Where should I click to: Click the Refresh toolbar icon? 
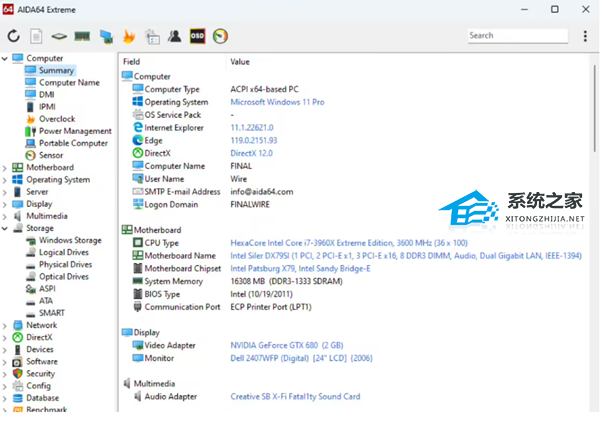14,36
